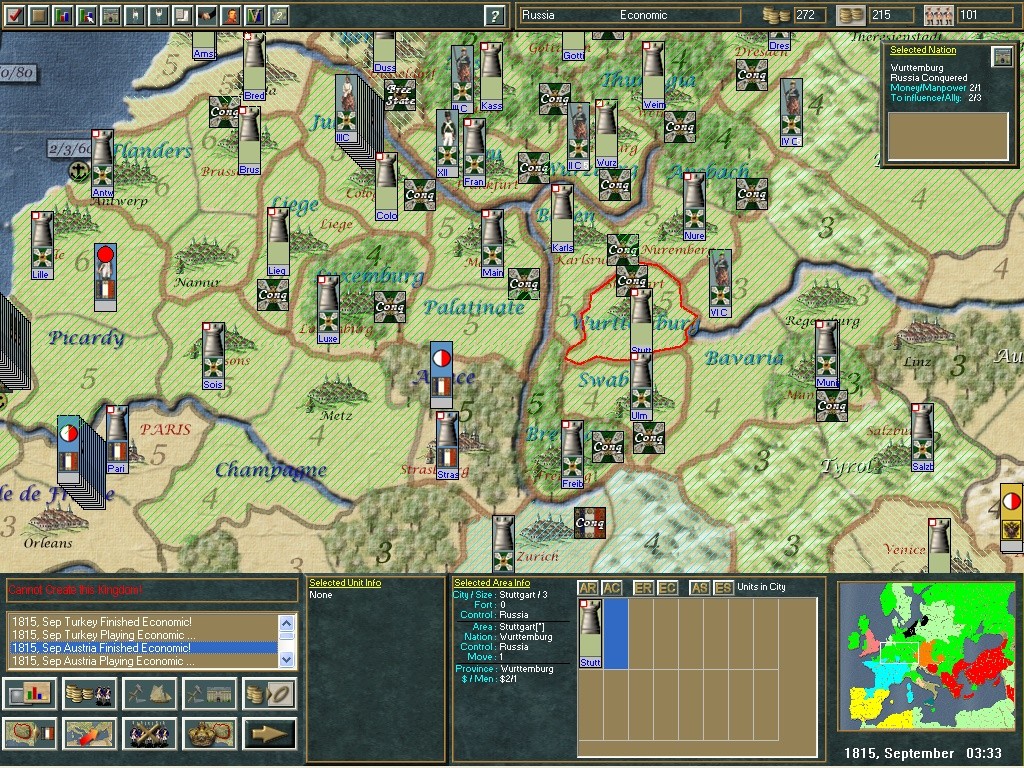This screenshot has height=768, width=1024.
Task: Click the V victory toolbar icon
Action: point(255,15)
